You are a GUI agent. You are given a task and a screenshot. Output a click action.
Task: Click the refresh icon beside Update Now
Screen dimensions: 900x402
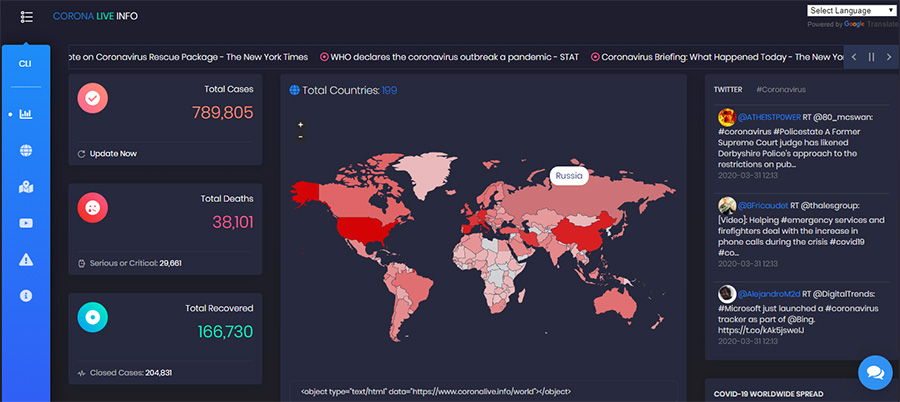82,154
